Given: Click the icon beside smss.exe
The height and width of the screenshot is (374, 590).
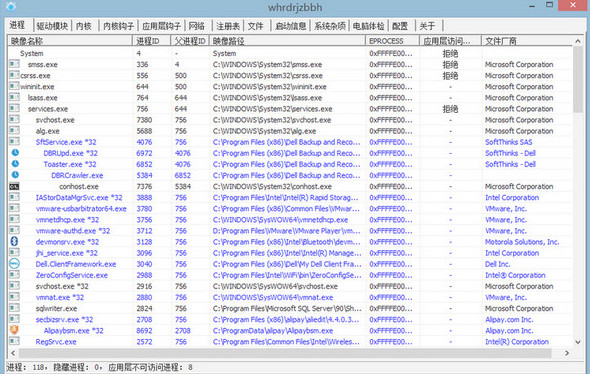Looking at the screenshot, I should (14, 64).
